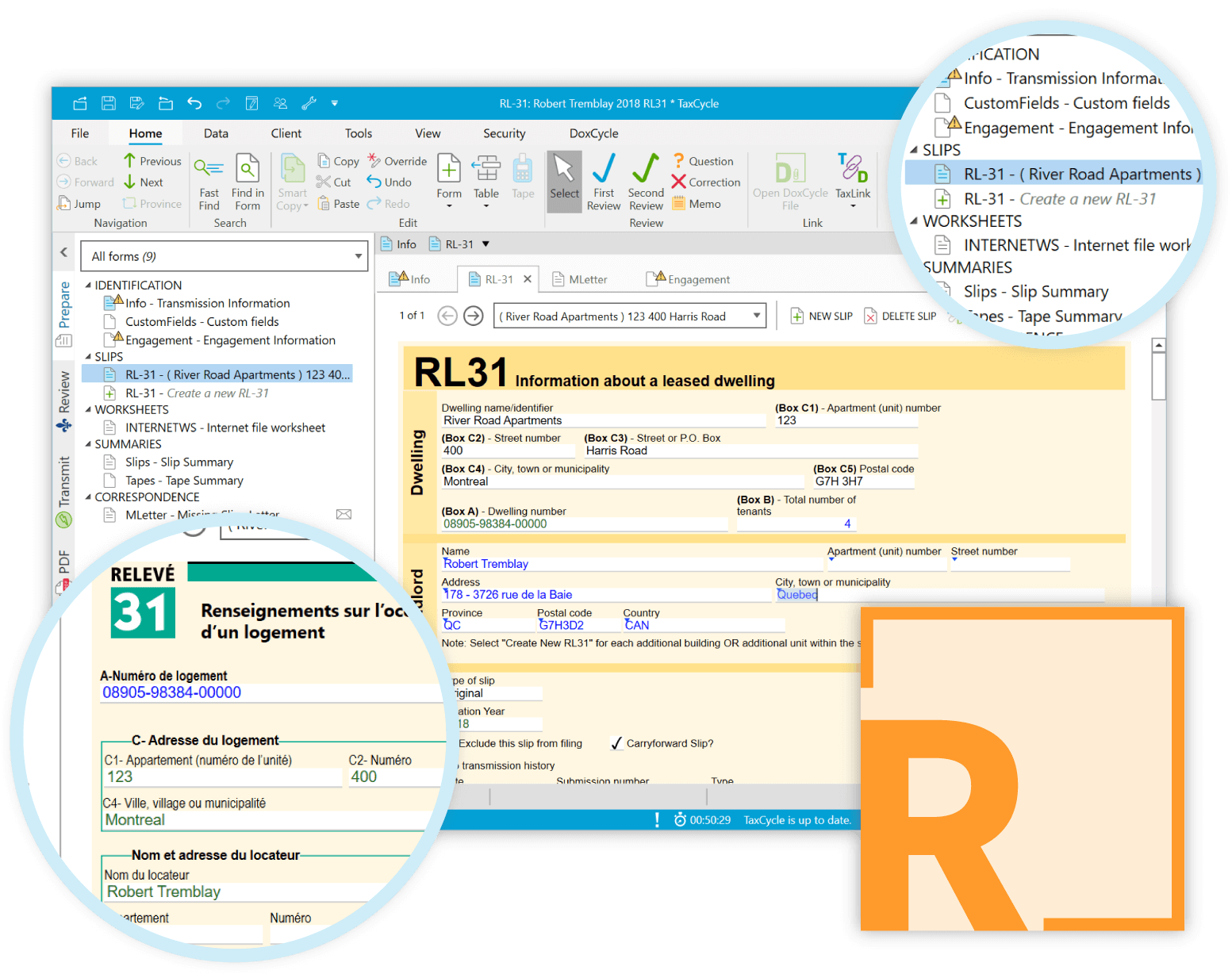Image resolution: width=1232 pixels, height=974 pixels.
Task: Click the Next navigation arrow
Action: point(144,182)
